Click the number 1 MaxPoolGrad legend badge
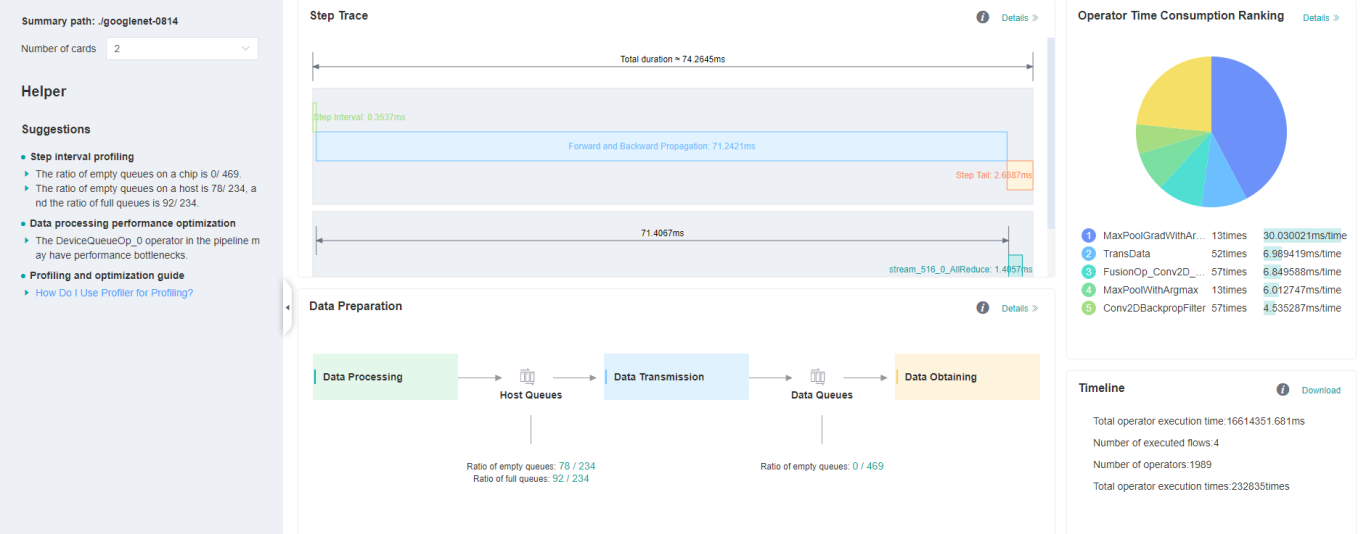1366x534 pixels. [1089, 236]
